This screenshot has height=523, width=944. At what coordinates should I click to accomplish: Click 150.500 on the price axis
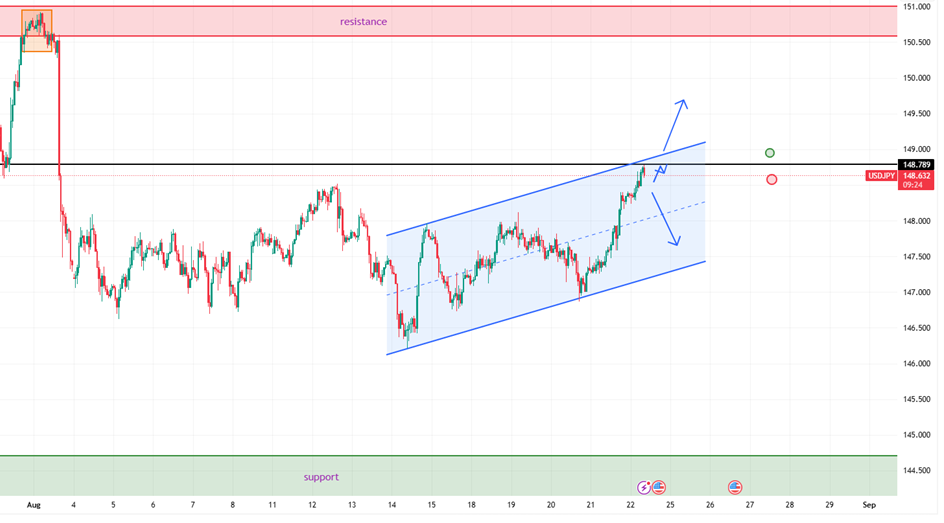click(917, 42)
